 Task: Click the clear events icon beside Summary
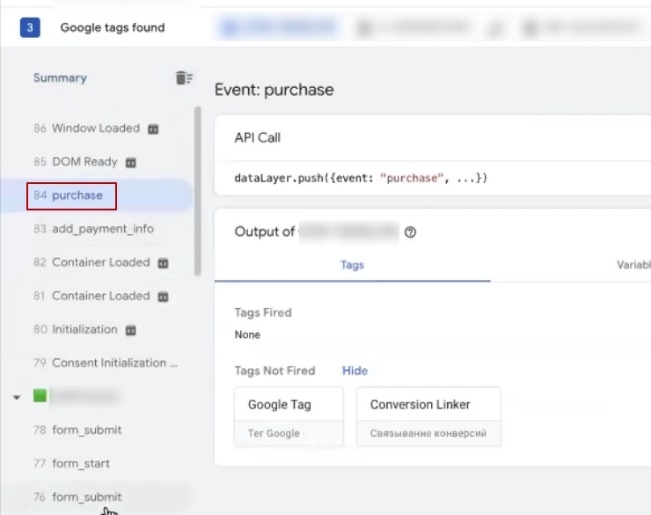tap(183, 78)
